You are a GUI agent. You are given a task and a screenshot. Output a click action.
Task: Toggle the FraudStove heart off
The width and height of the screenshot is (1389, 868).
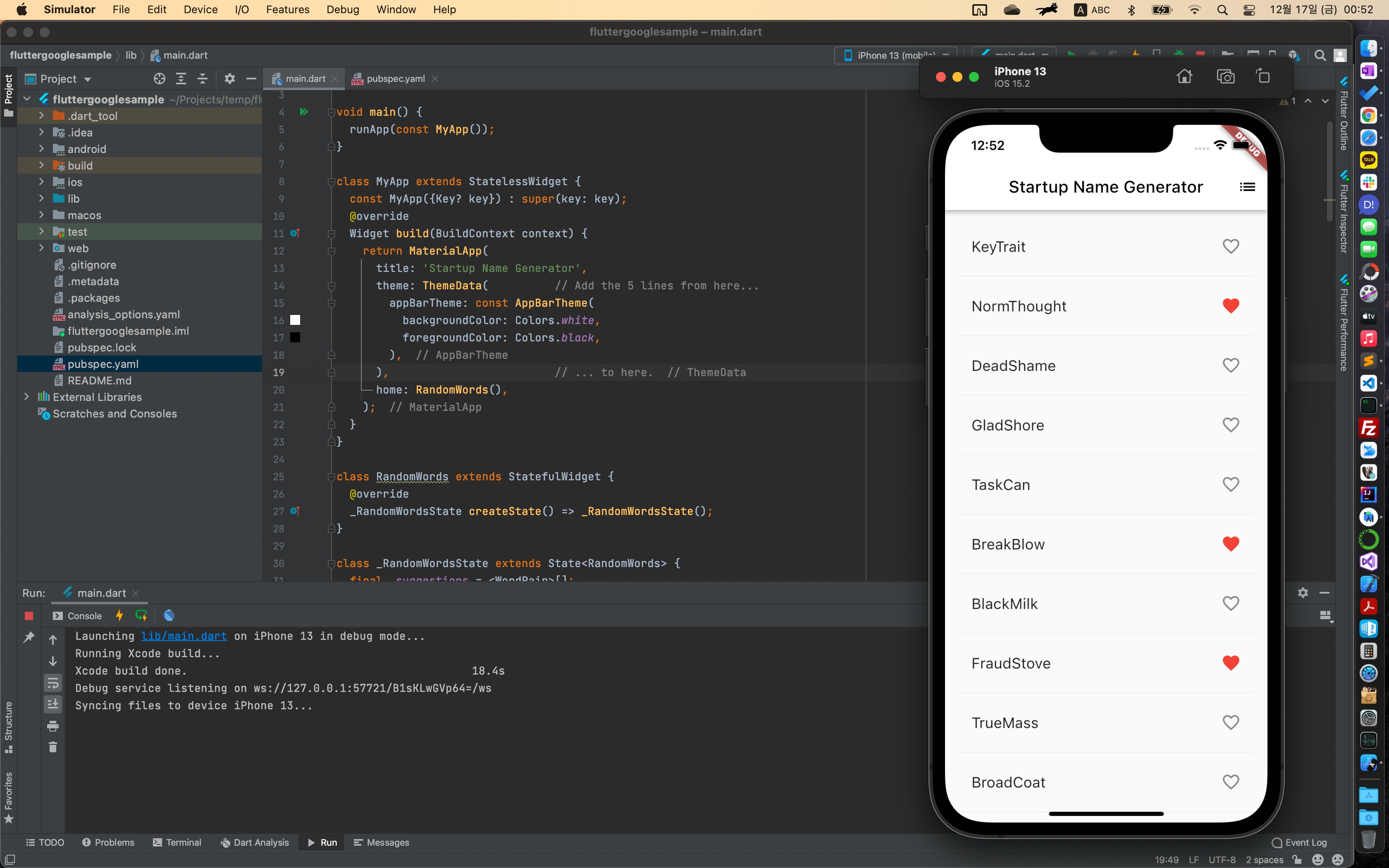point(1231,663)
